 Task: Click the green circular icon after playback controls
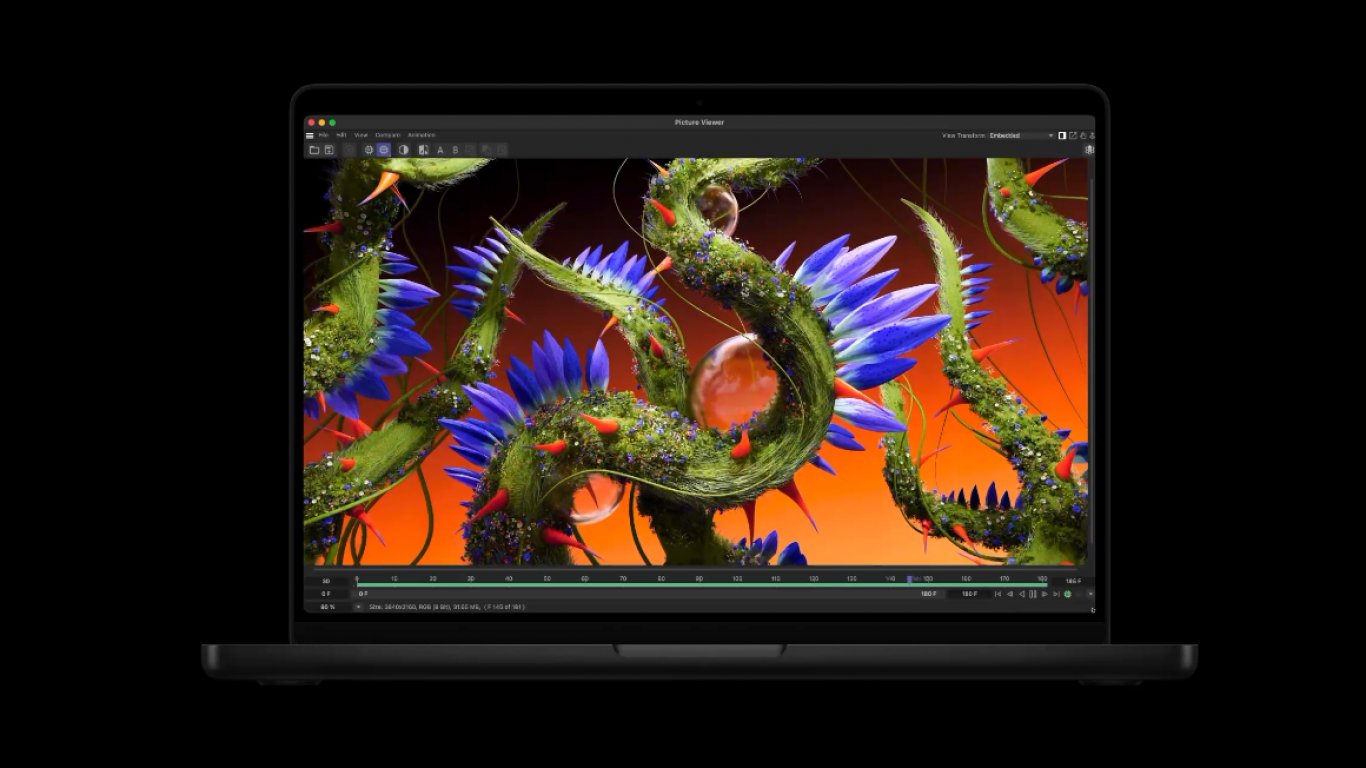(1067, 594)
